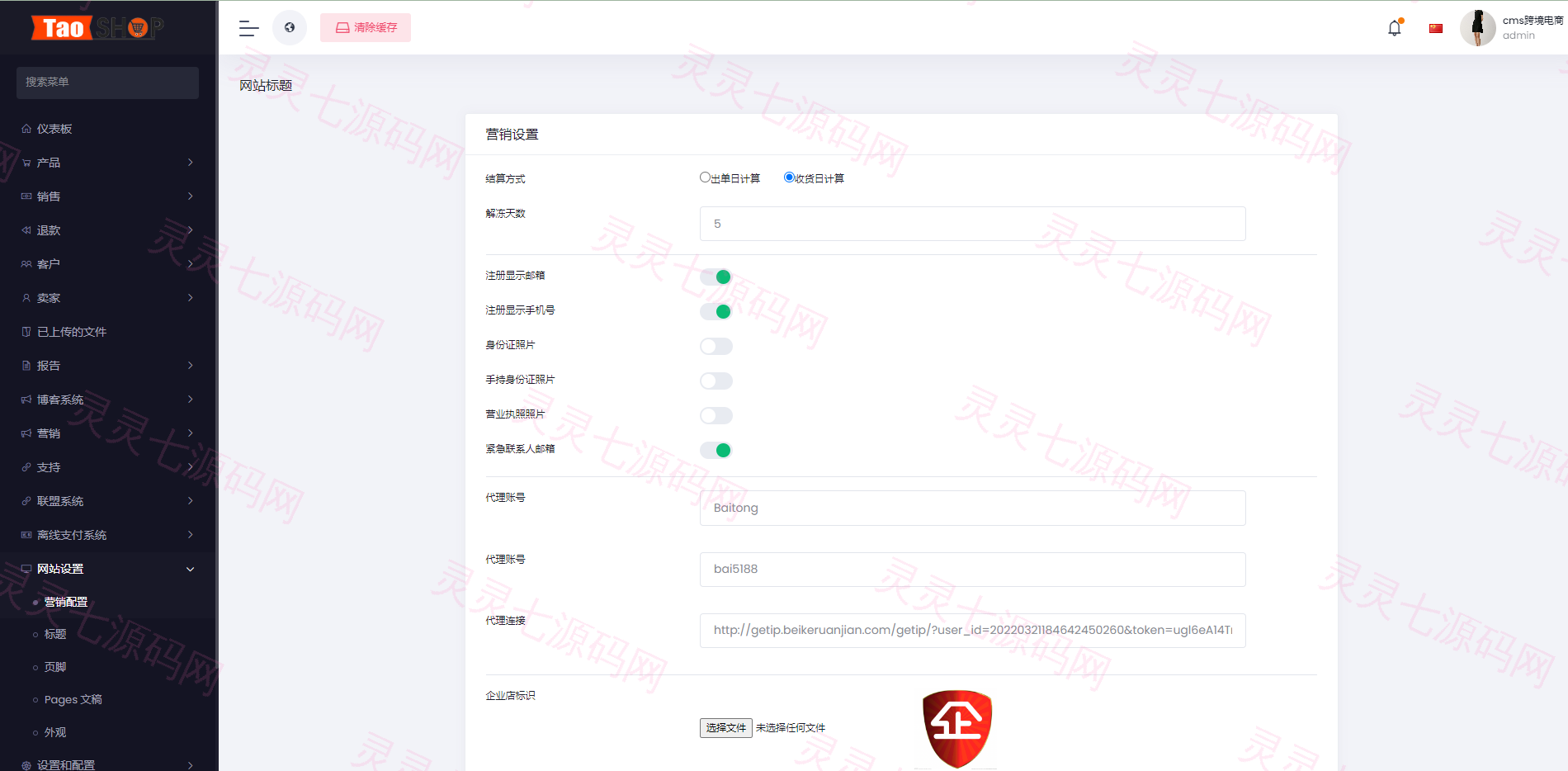The height and width of the screenshot is (771, 1568).
Task: Open the 营销配置 submenu item
Action: click(66, 602)
